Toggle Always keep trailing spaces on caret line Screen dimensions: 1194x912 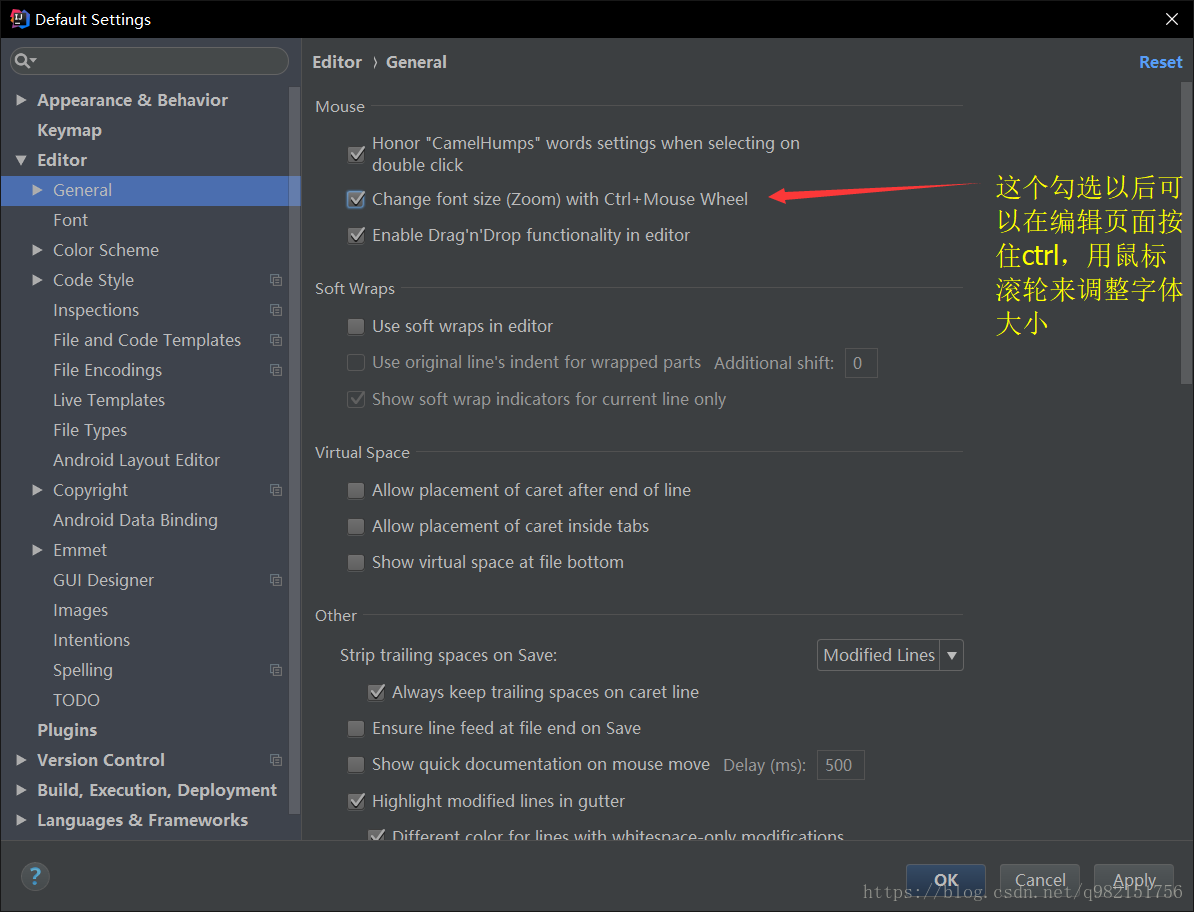[376, 692]
